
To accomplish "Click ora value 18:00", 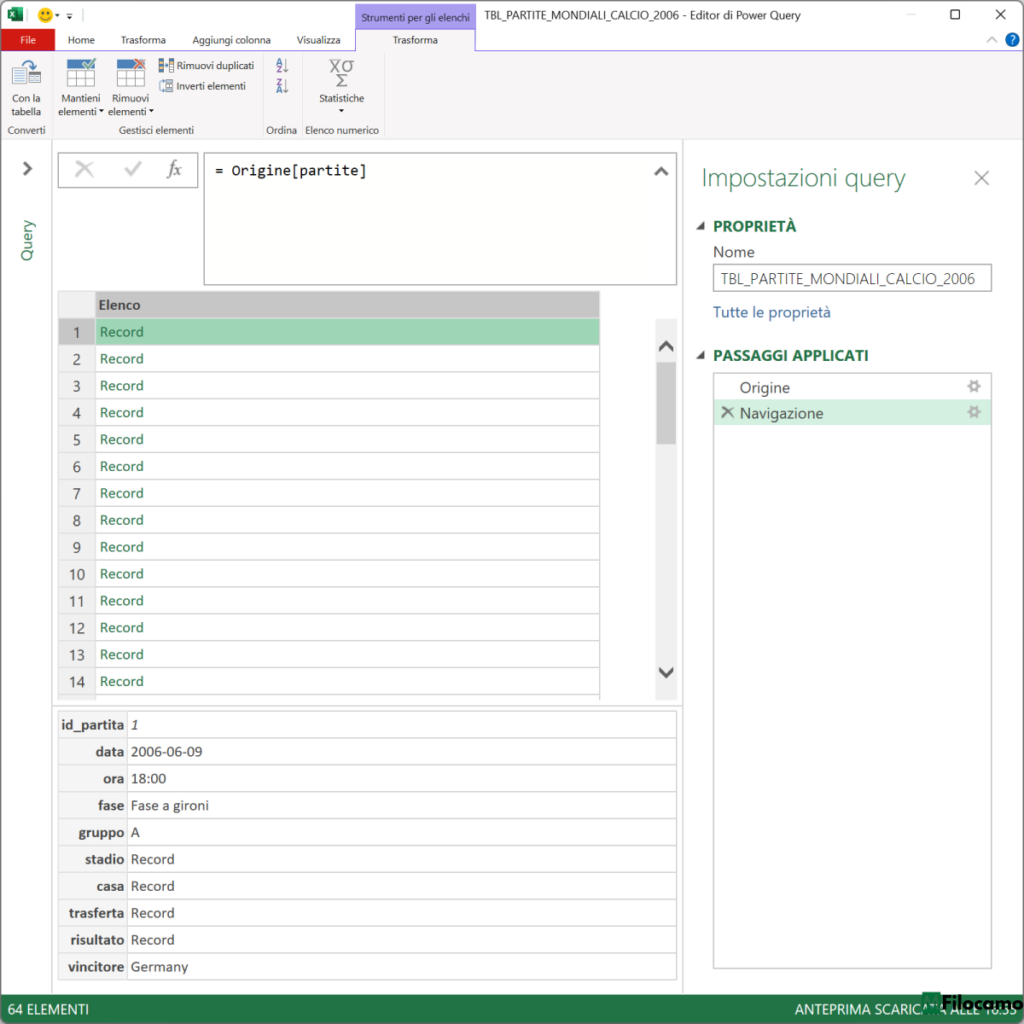I will 148,778.
